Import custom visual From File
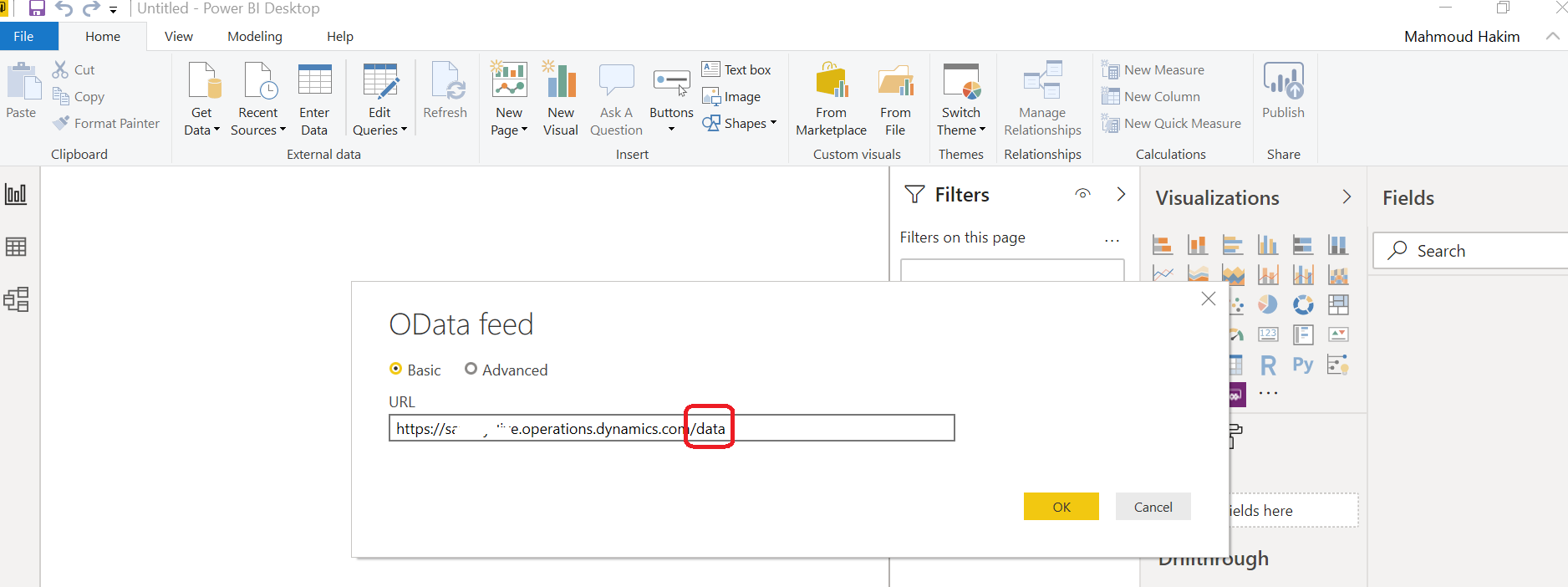1568x587 pixels. tap(895, 99)
